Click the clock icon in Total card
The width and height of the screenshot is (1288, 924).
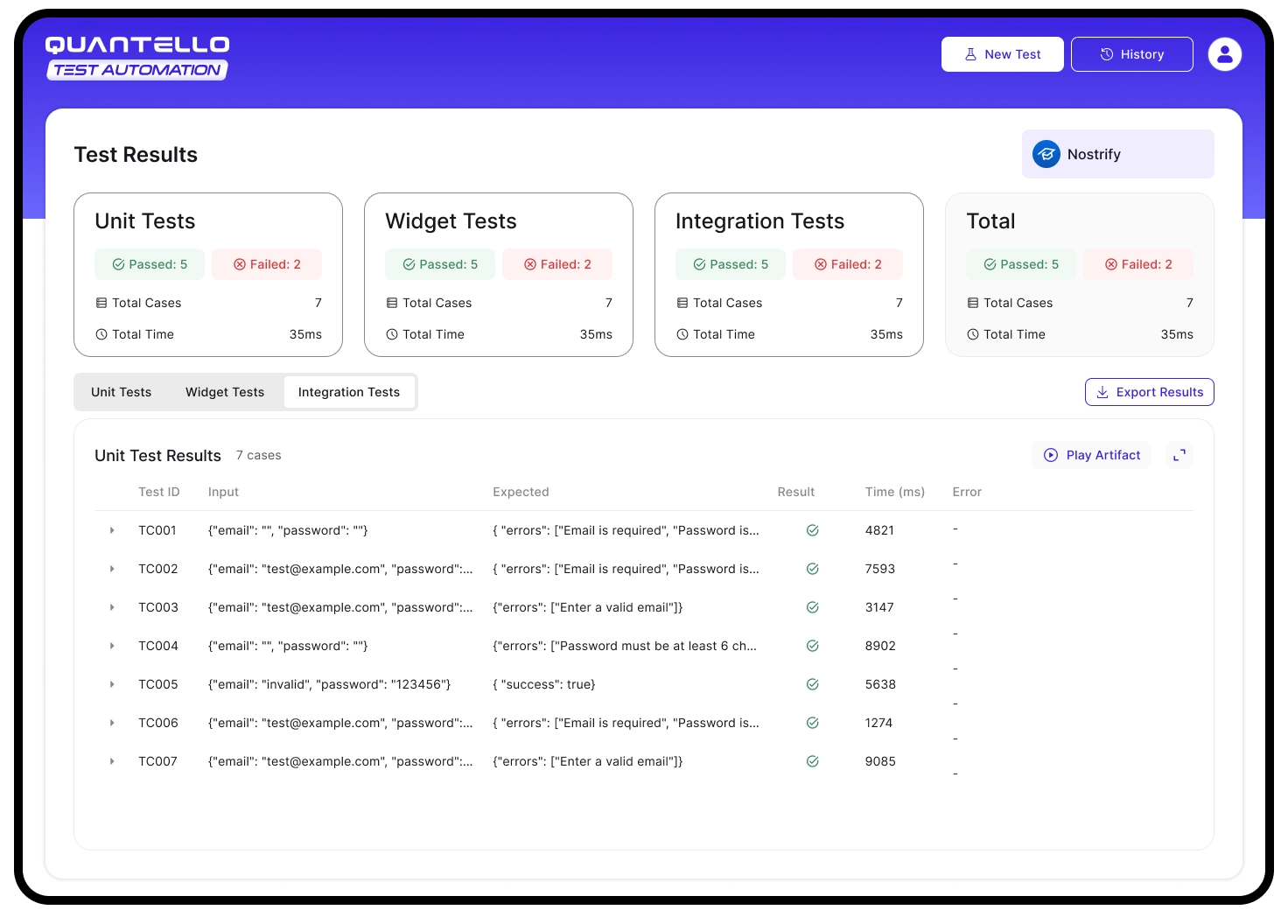[x=973, y=334]
